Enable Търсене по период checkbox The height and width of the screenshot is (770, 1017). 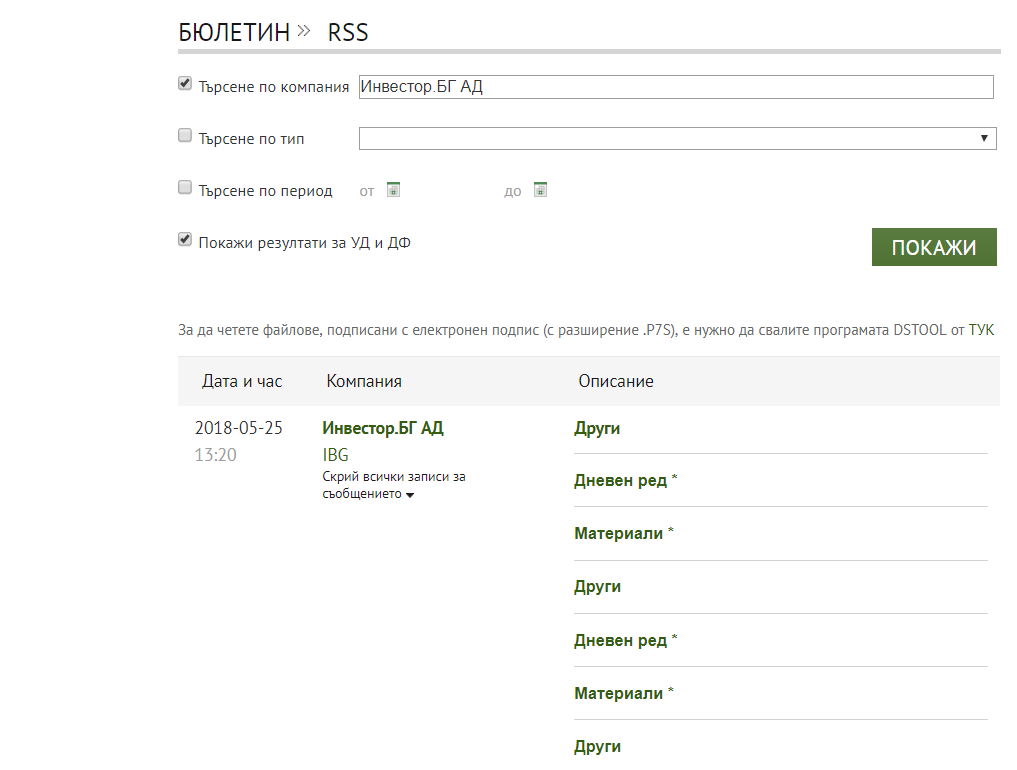coord(185,187)
